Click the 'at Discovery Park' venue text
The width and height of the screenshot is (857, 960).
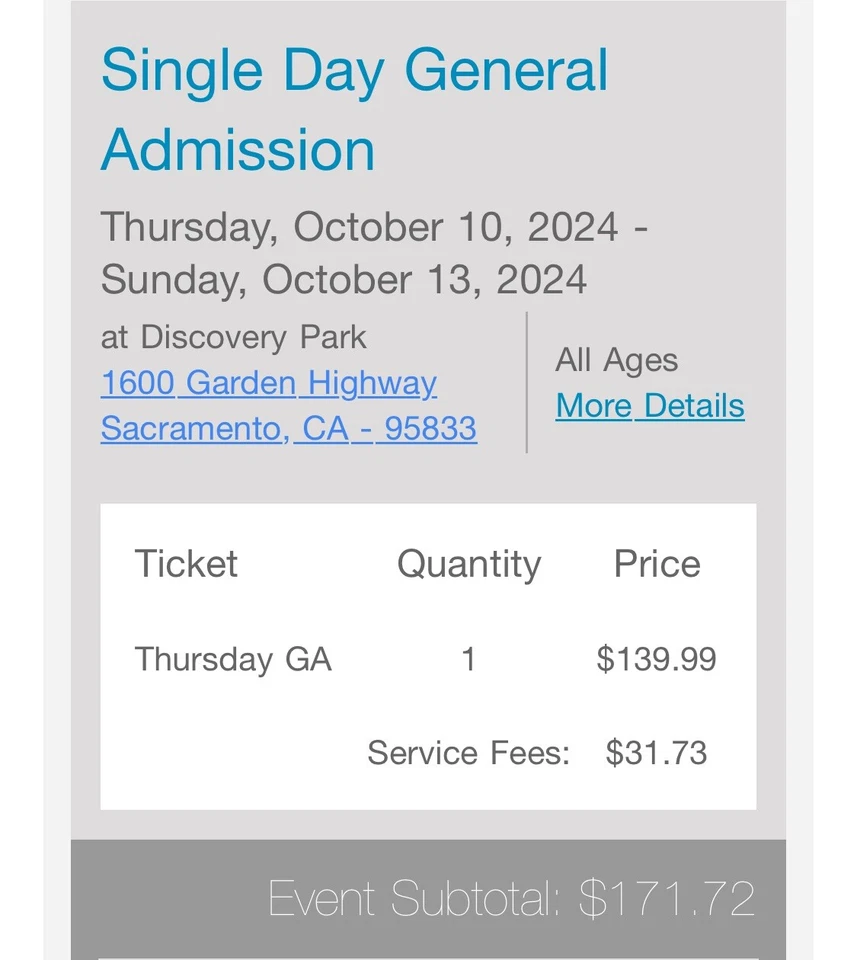coord(233,337)
